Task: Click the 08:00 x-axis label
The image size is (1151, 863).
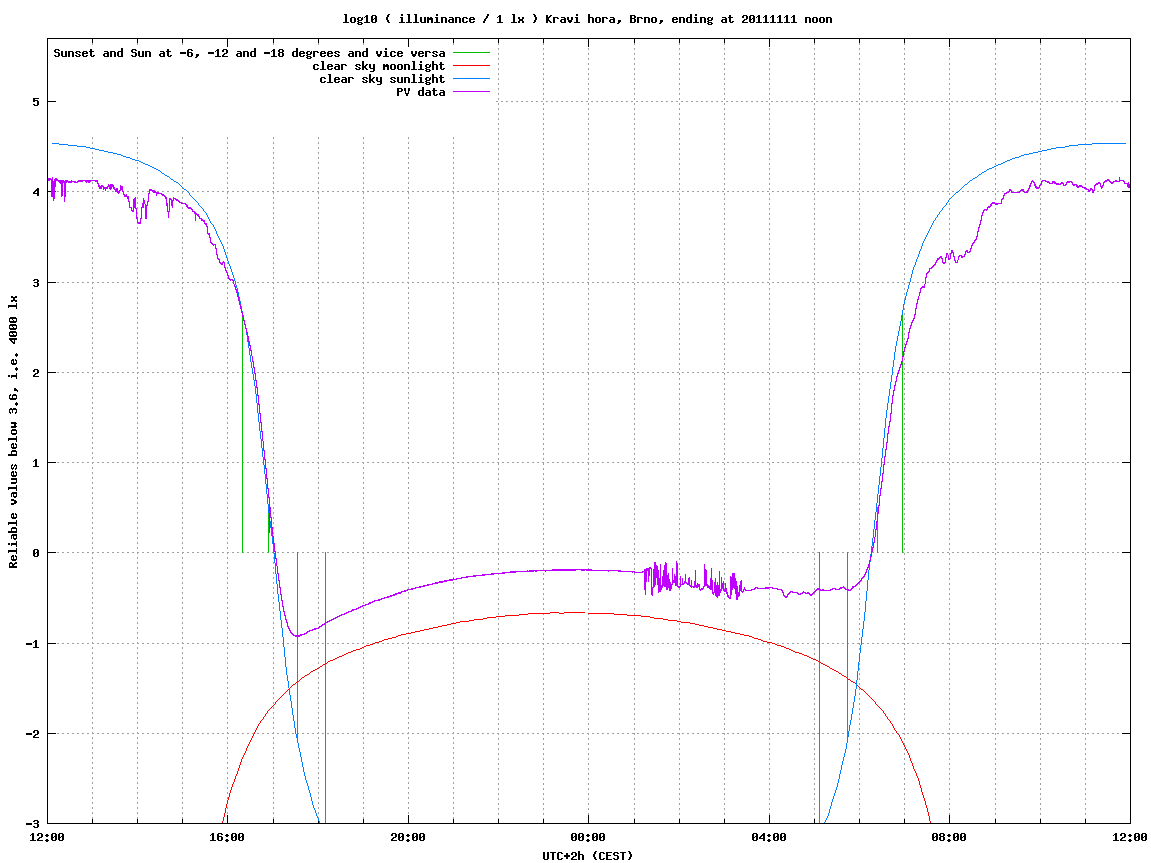Action: 950,837
